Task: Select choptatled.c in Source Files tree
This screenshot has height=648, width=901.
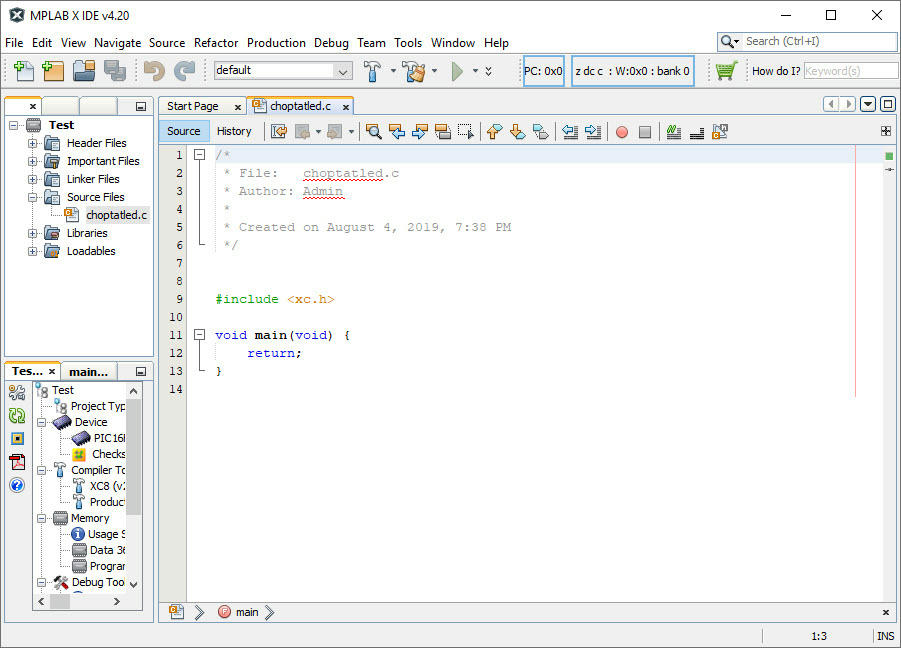Action: pos(117,215)
